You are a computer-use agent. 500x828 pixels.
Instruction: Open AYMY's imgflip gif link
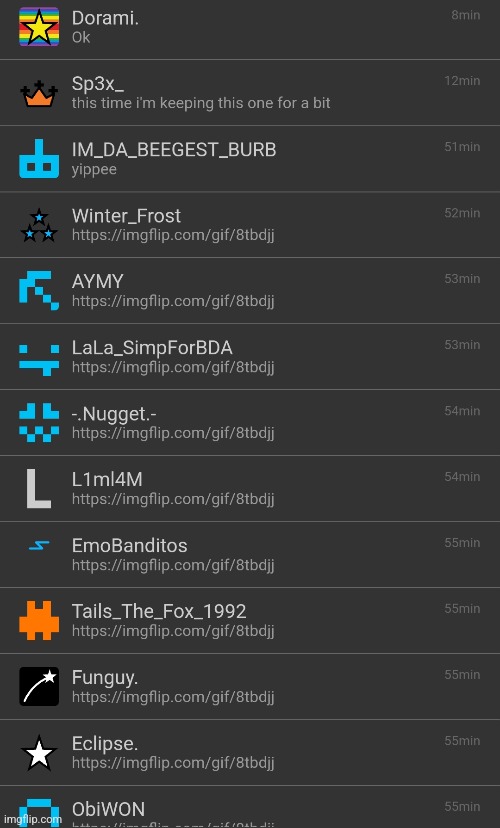[173, 301]
